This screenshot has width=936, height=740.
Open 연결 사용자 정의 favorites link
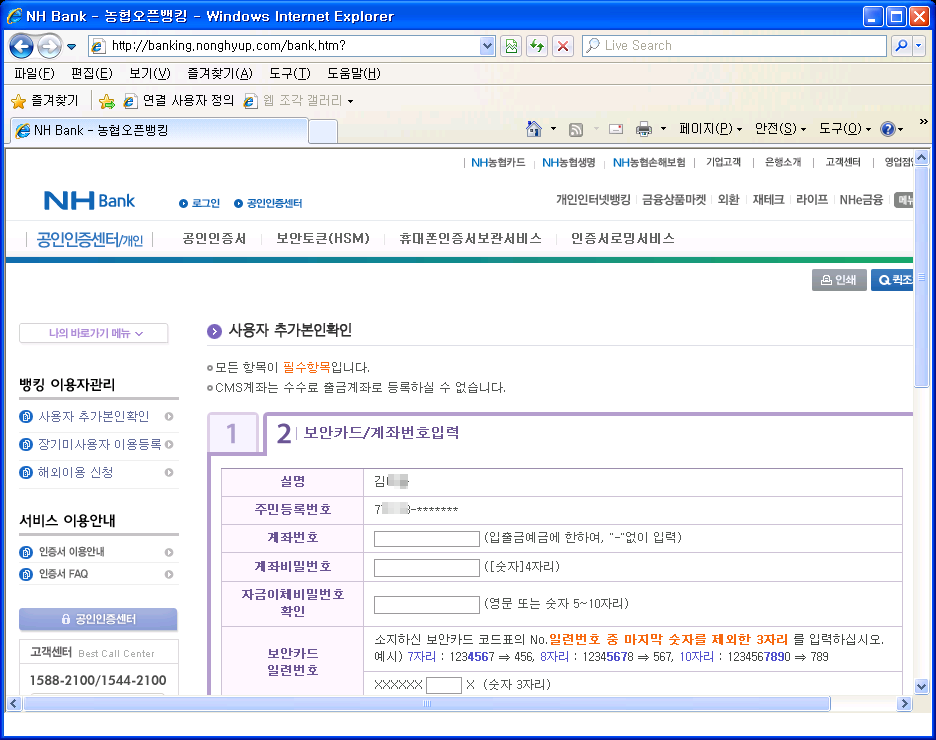[178, 101]
